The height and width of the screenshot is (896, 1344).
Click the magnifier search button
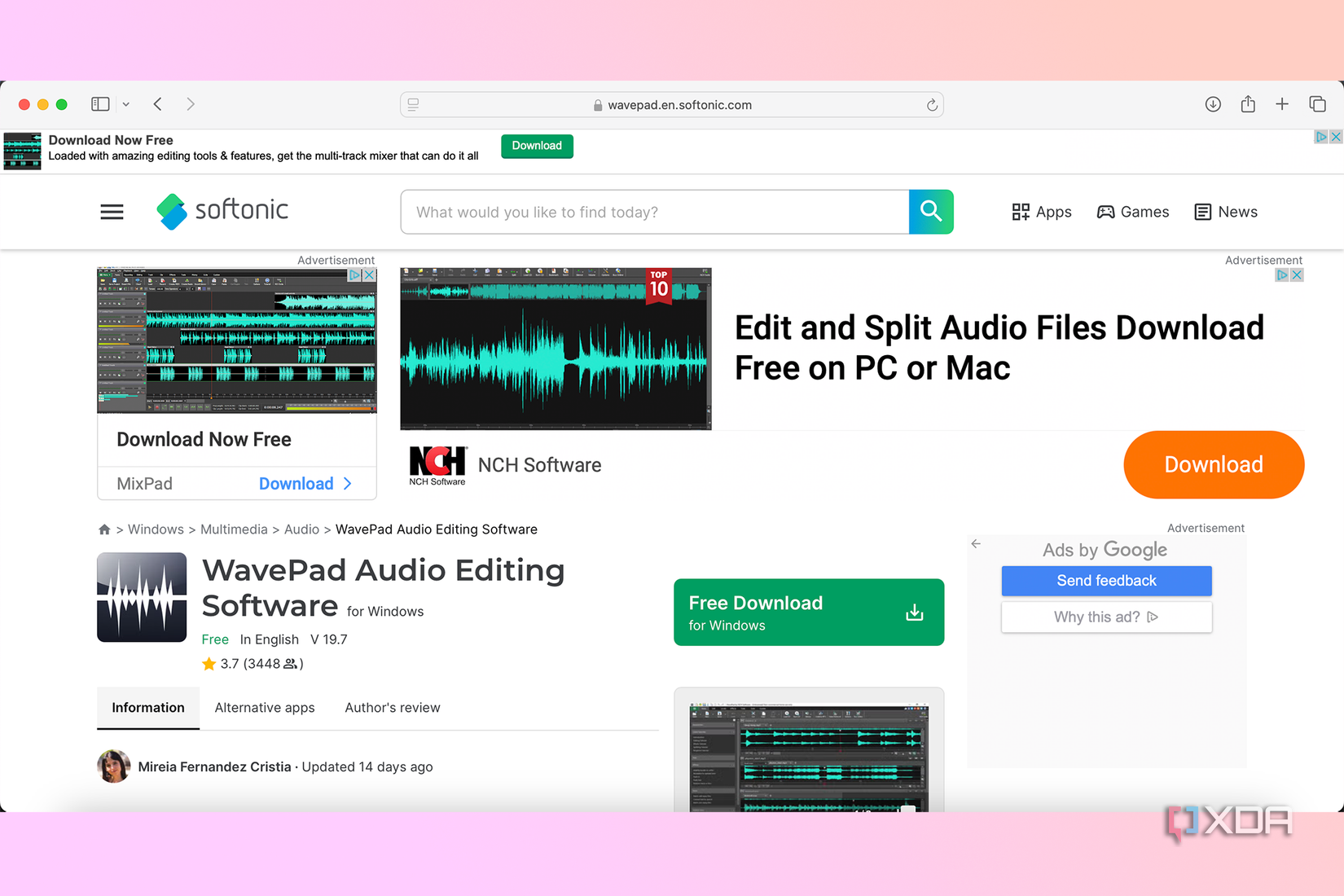tap(931, 212)
